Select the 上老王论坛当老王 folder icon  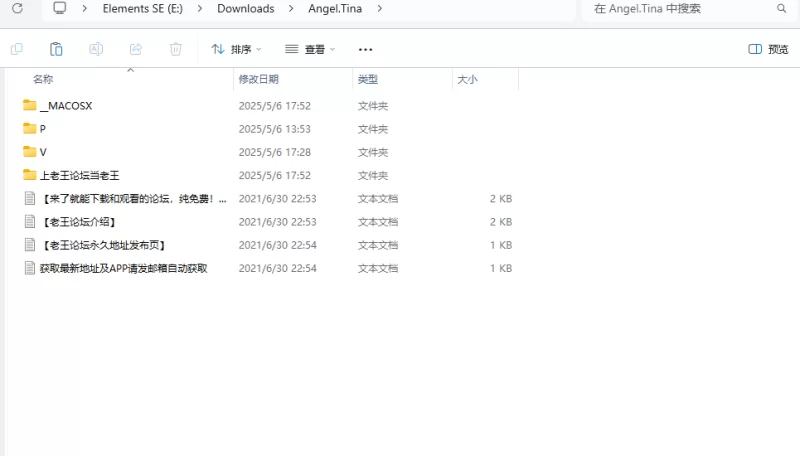30,174
